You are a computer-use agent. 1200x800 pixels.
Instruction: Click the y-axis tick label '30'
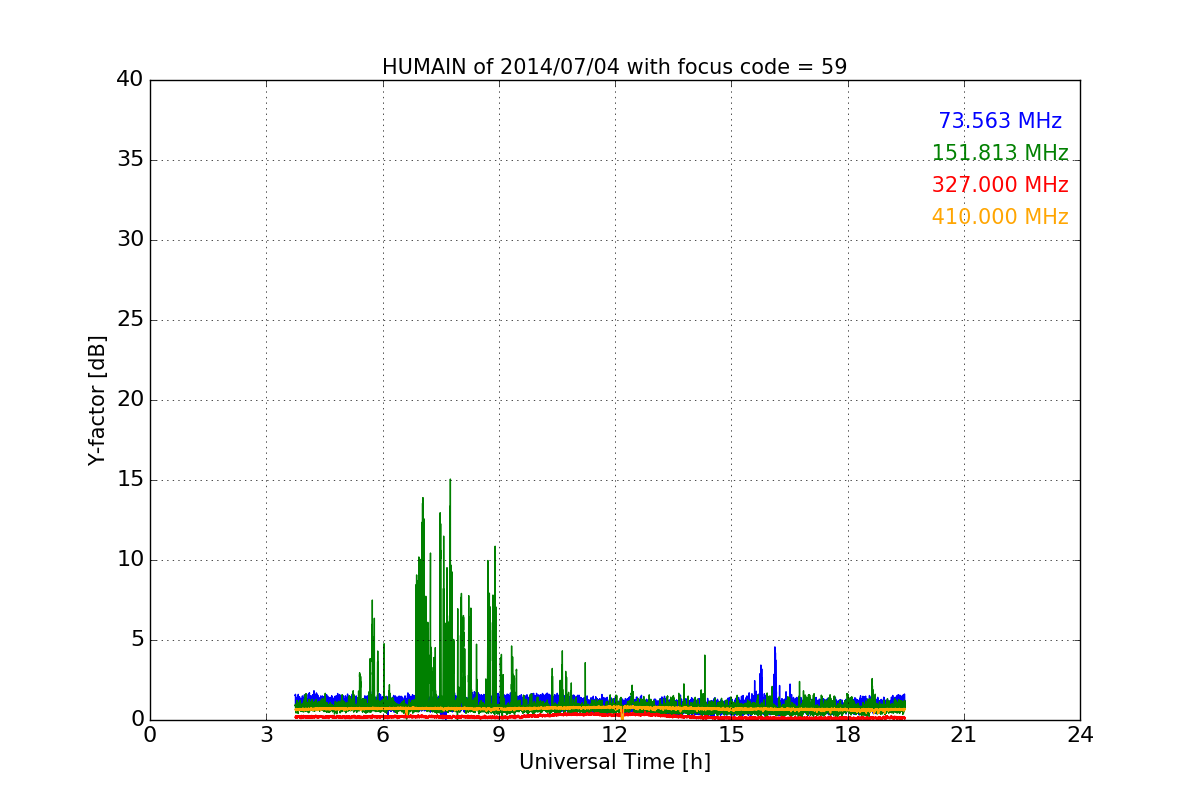(x=130, y=240)
